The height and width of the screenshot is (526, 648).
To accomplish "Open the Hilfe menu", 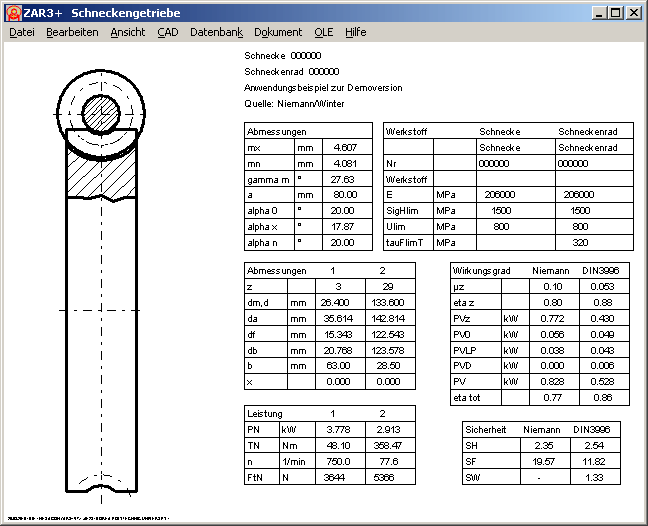I will 355,32.
